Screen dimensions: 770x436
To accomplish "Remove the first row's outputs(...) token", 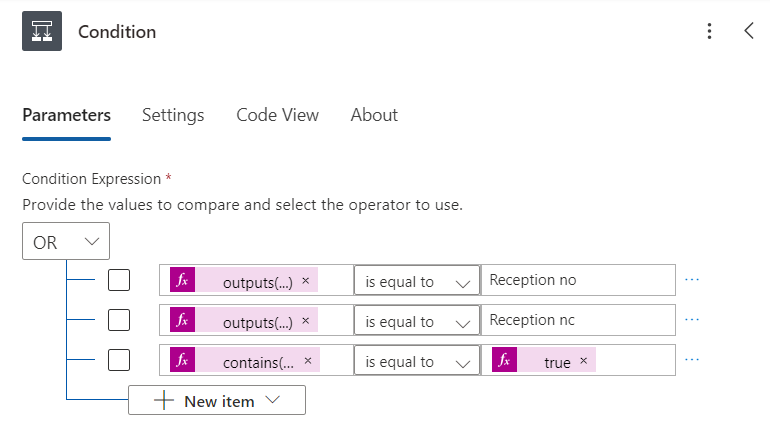I will [x=305, y=280].
